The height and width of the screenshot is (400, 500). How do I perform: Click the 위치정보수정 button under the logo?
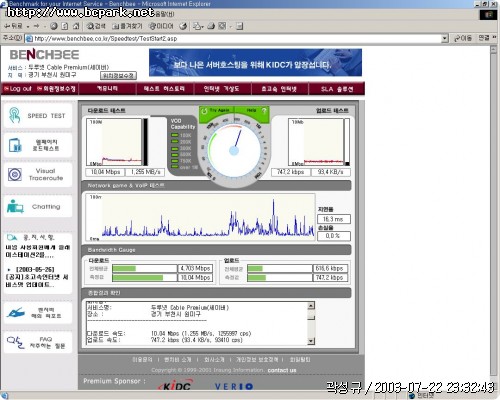118,76
